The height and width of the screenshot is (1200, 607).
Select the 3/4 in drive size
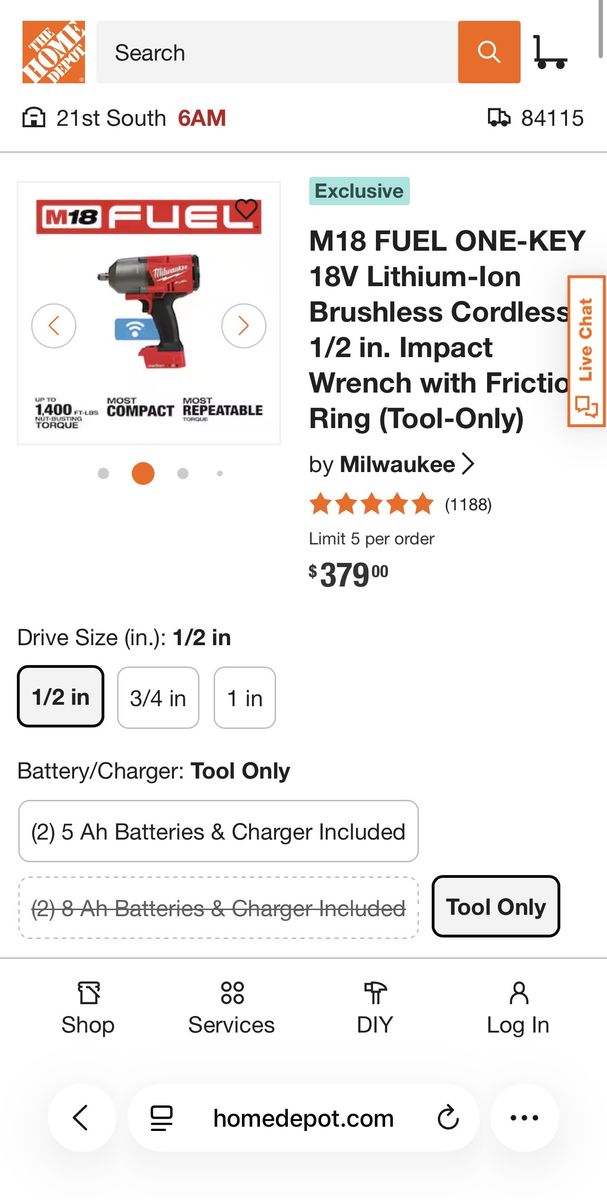pos(158,698)
